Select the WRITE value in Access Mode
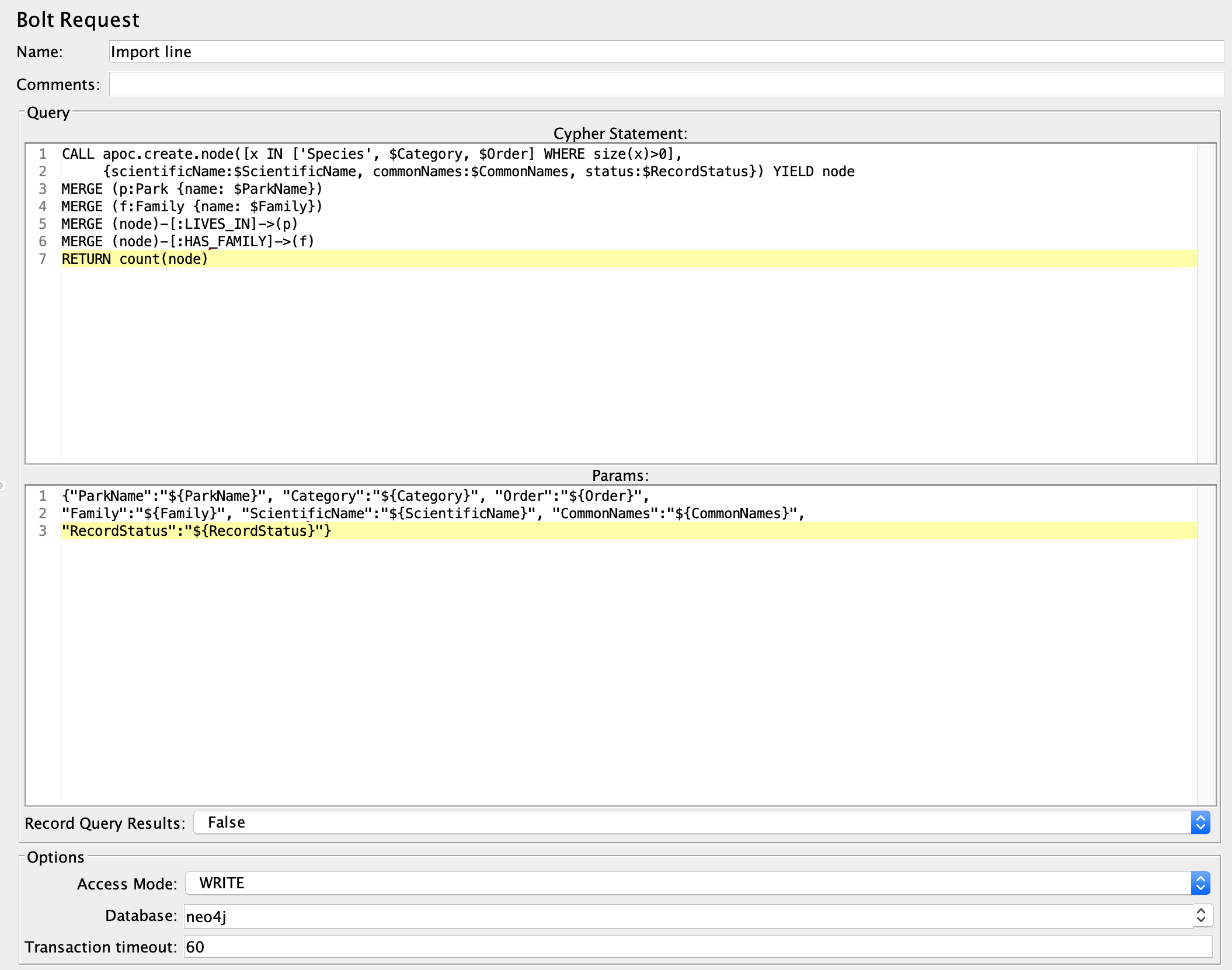1232x970 pixels. [x=220, y=883]
